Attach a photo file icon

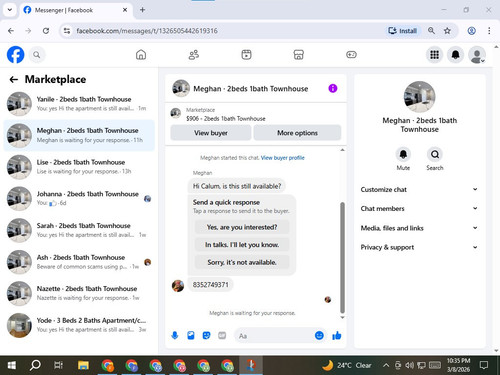[x=191, y=335]
